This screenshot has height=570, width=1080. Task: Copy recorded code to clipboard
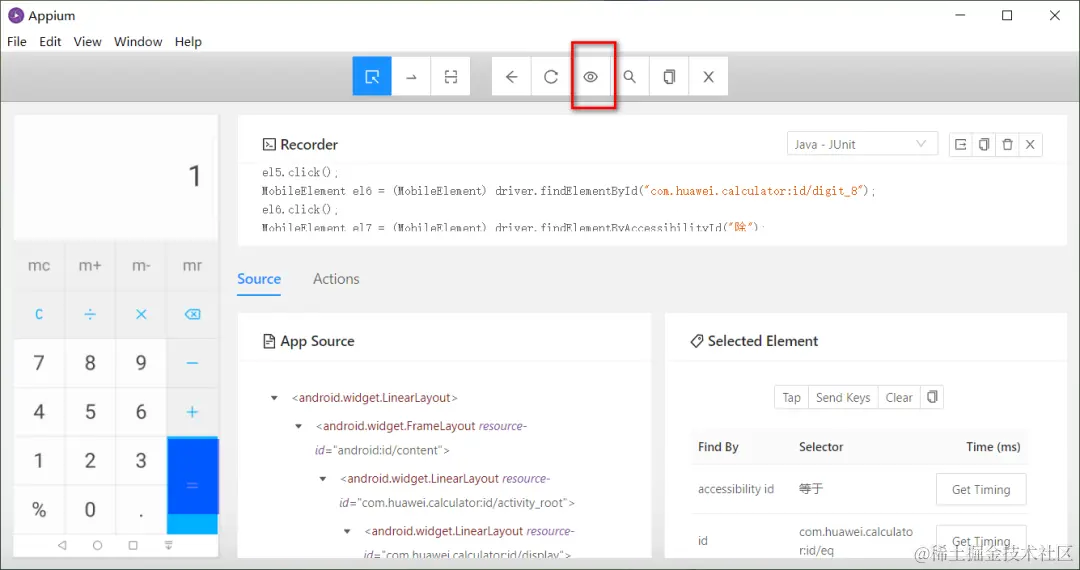click(984, 145)
